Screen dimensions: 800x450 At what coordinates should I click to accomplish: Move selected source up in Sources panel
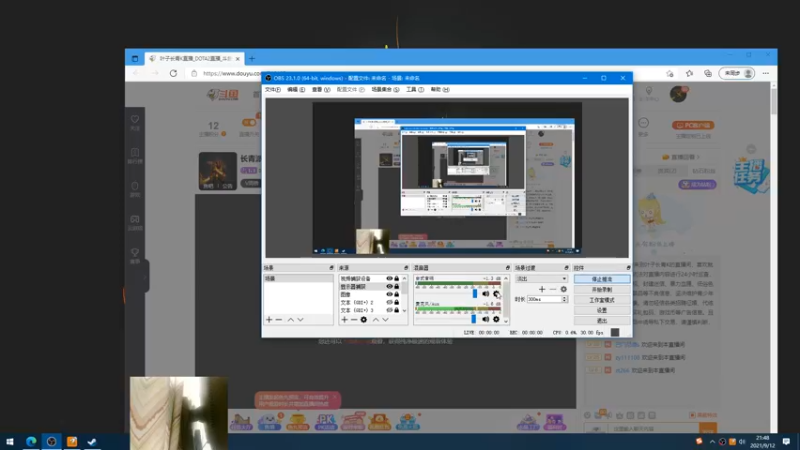(x=376, y=320)
